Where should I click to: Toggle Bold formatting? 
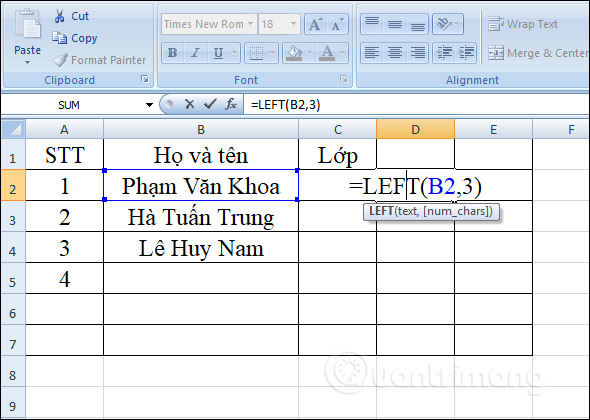pyautogui.click(x=173, y=53)
